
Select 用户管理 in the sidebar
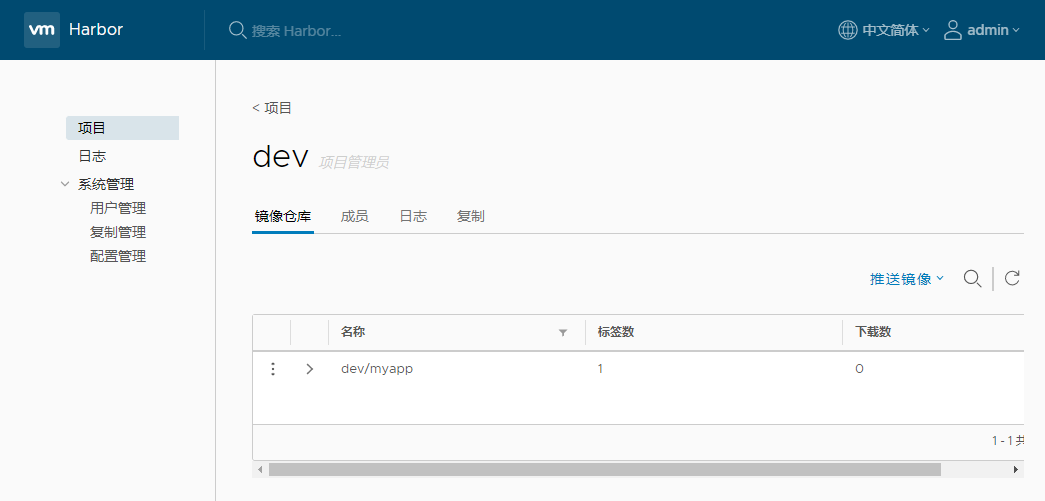pyautogui.click(x=118, y=208)
